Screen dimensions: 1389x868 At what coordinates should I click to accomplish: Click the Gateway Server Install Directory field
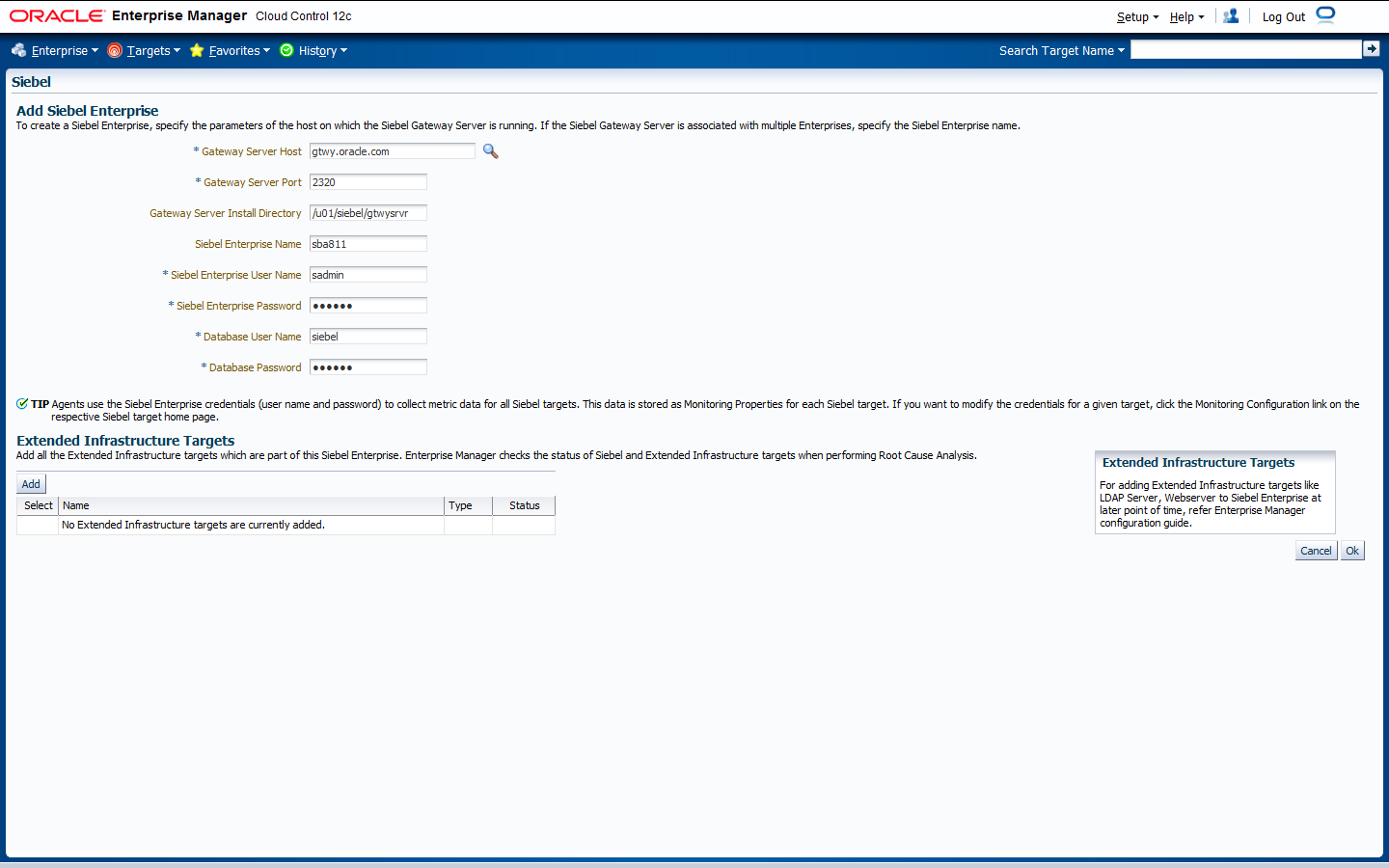[368, 213]
